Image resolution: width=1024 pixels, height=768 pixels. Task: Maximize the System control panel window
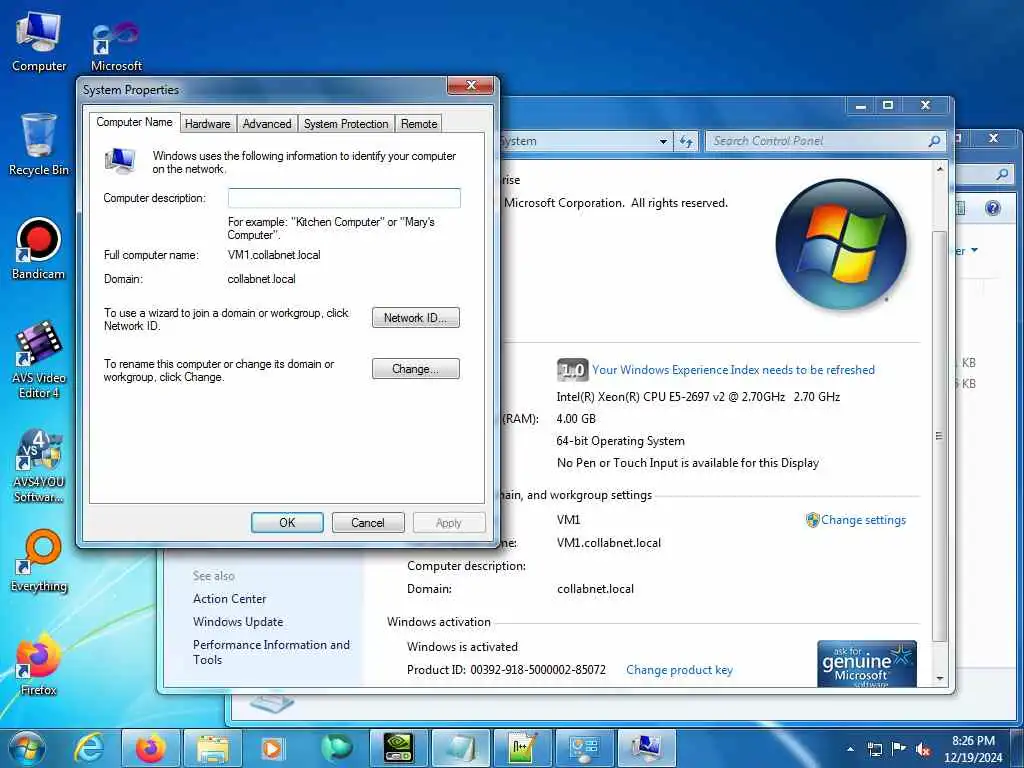[x=888, y=104]
